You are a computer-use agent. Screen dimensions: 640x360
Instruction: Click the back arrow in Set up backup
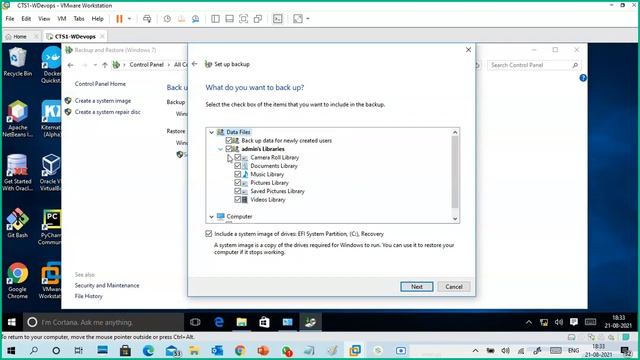[x=195, y=64]
